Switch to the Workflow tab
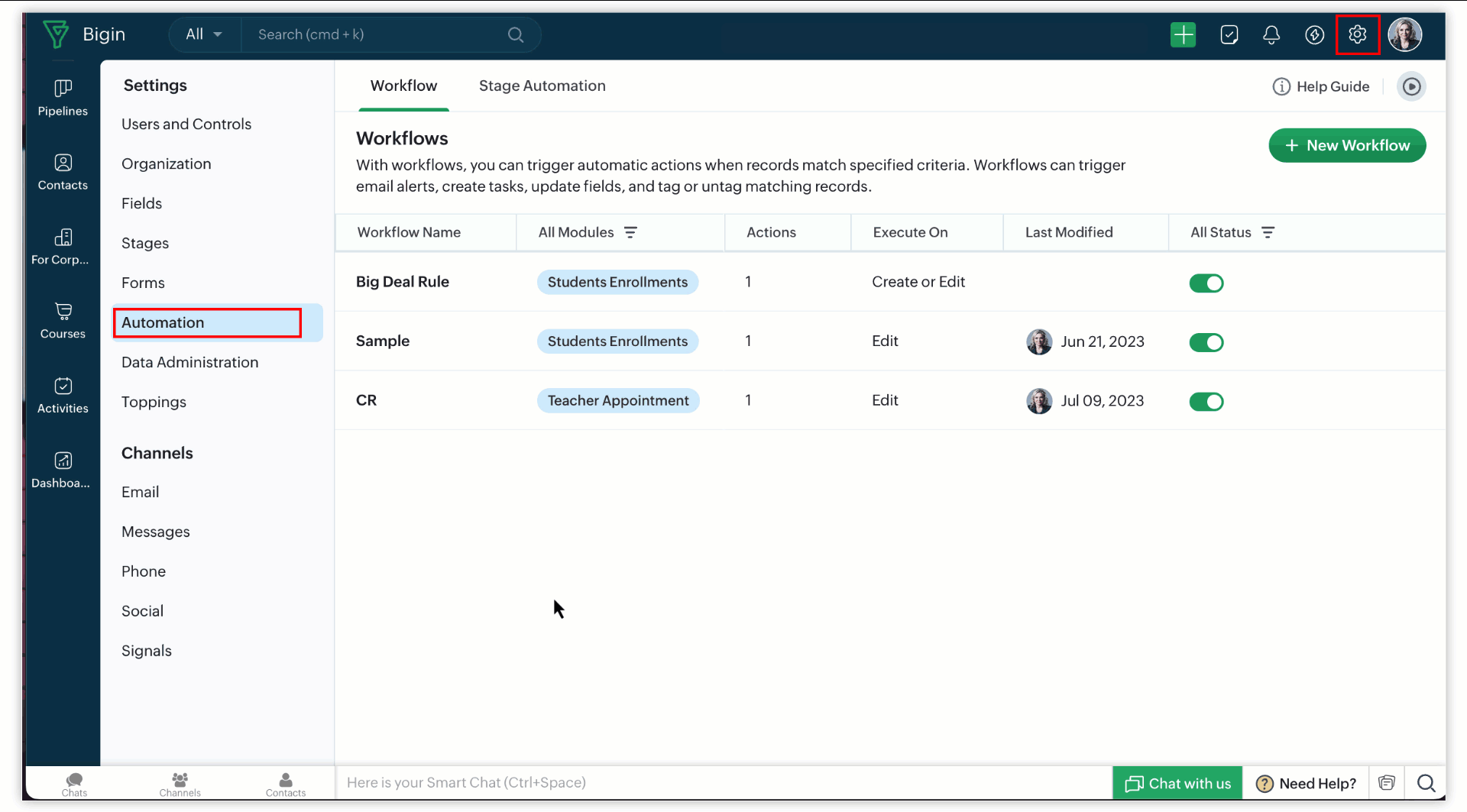This screenshot has width=1467, height=812. click(403, 86)
